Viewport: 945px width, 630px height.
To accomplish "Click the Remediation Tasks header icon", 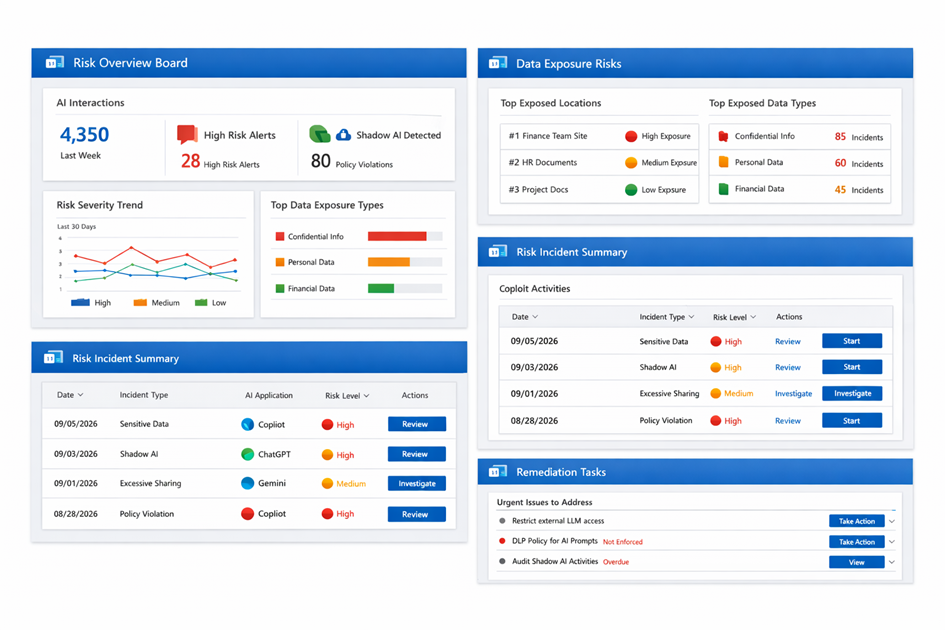I will (x=498, y=472).
